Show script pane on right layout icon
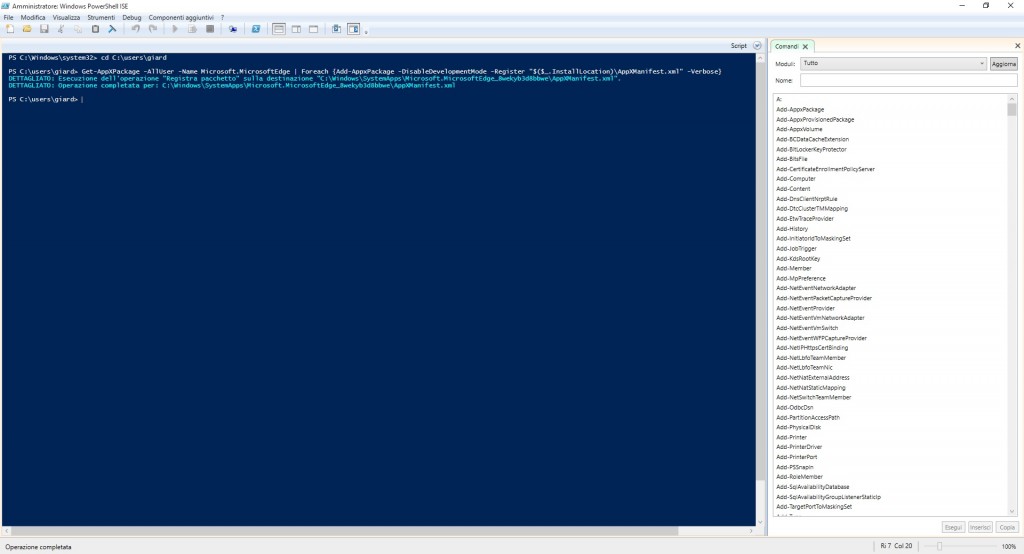 coord(296,29)
